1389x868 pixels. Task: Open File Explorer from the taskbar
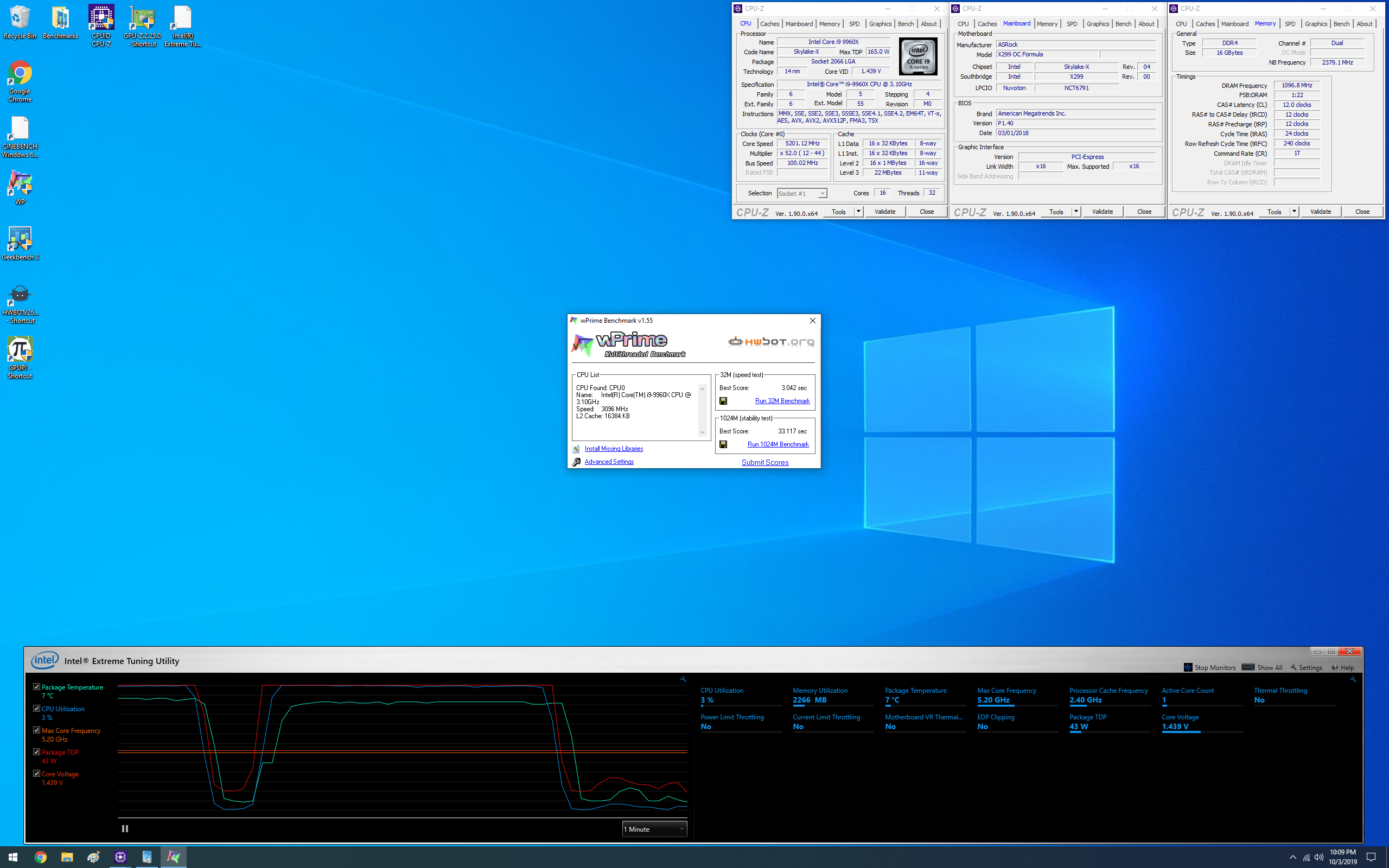click(x=67, y=857)
